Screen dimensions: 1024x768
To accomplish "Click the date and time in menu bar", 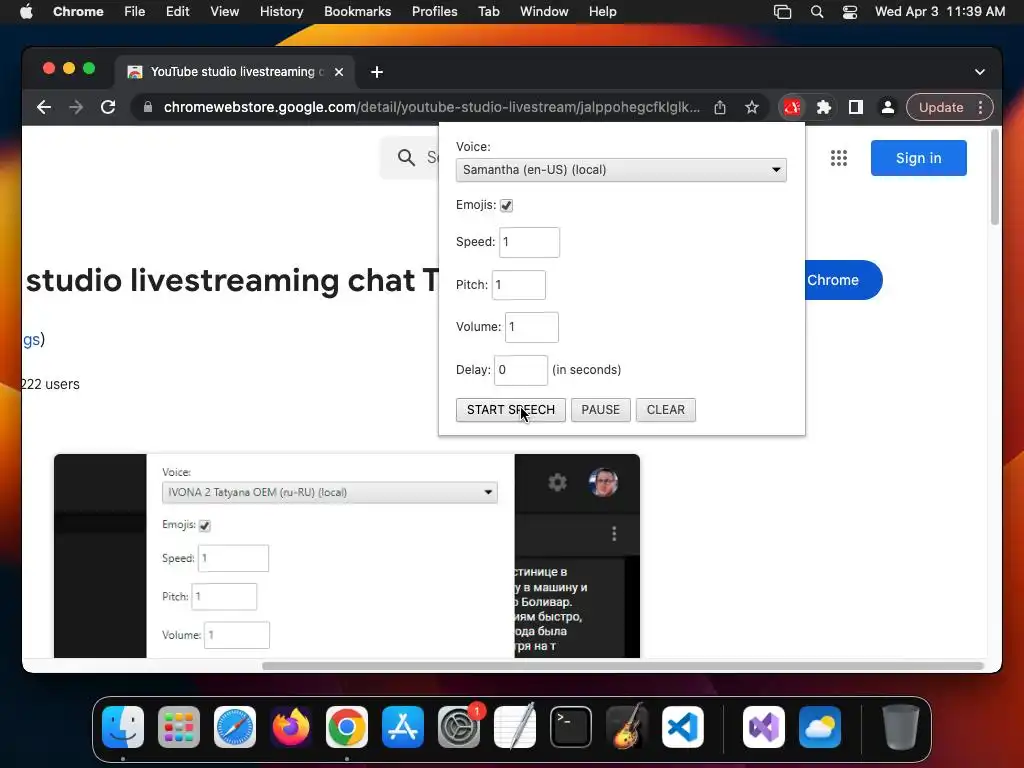I will click(x=940, y=12).
